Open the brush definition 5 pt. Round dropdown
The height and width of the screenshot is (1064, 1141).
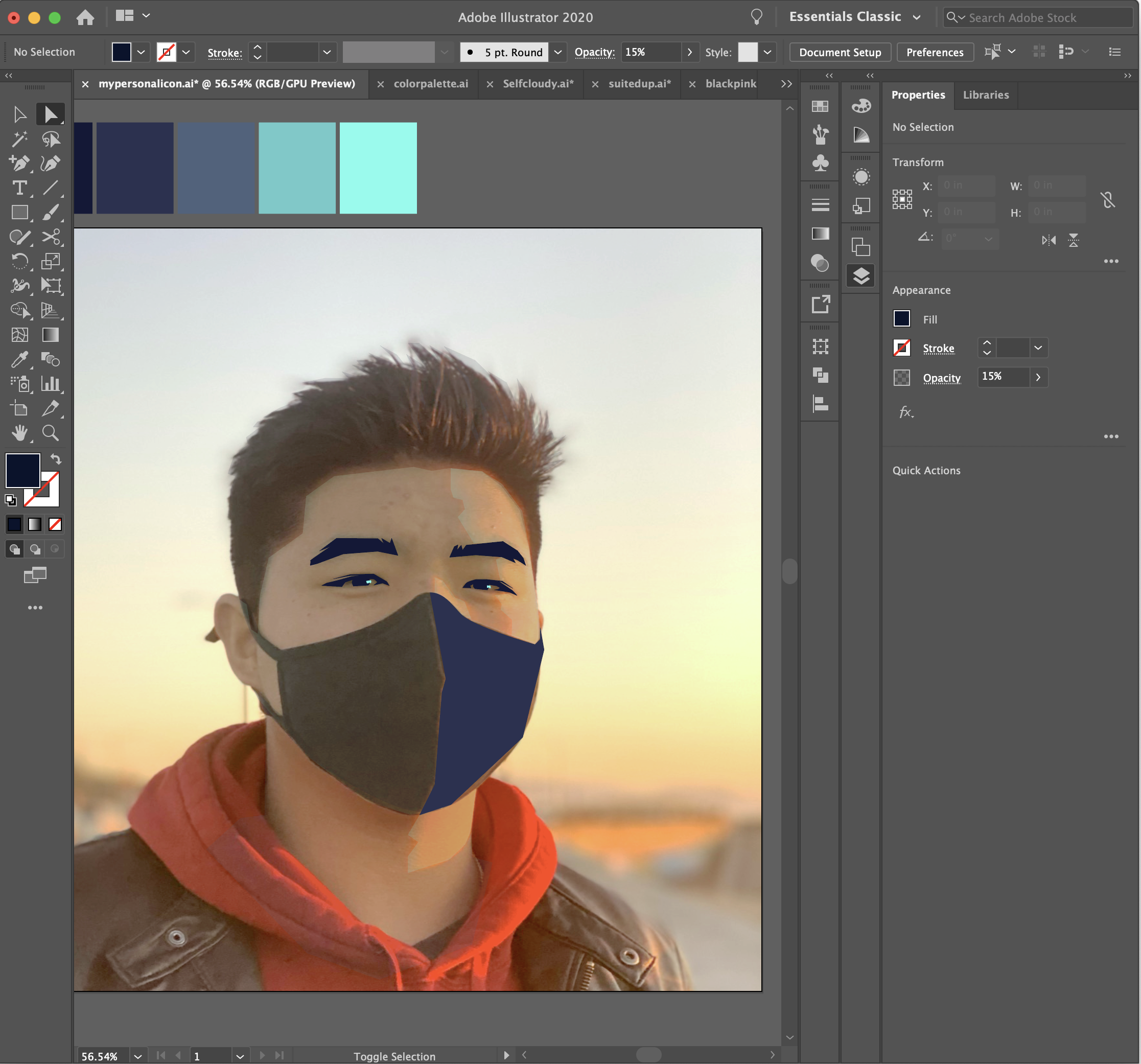557,52
